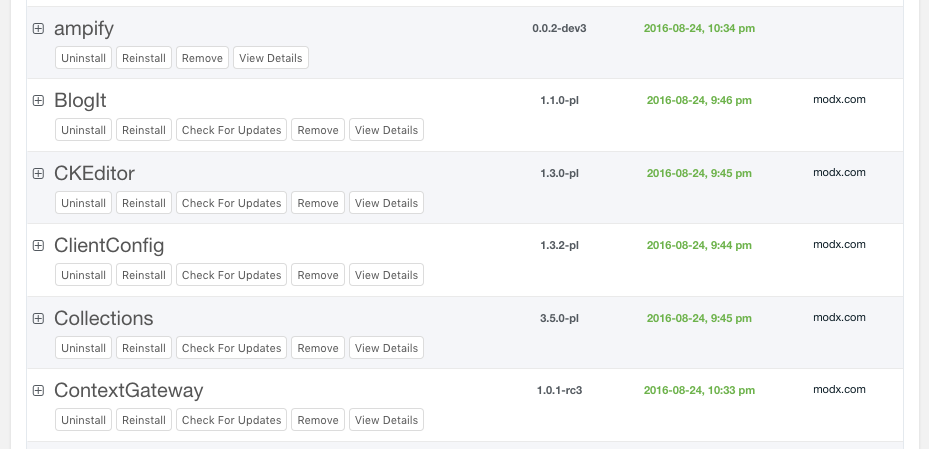Image resolution: width=929 pixels, height=449 pixels.
Task: Expand the Collections package row
Action: 38,319
